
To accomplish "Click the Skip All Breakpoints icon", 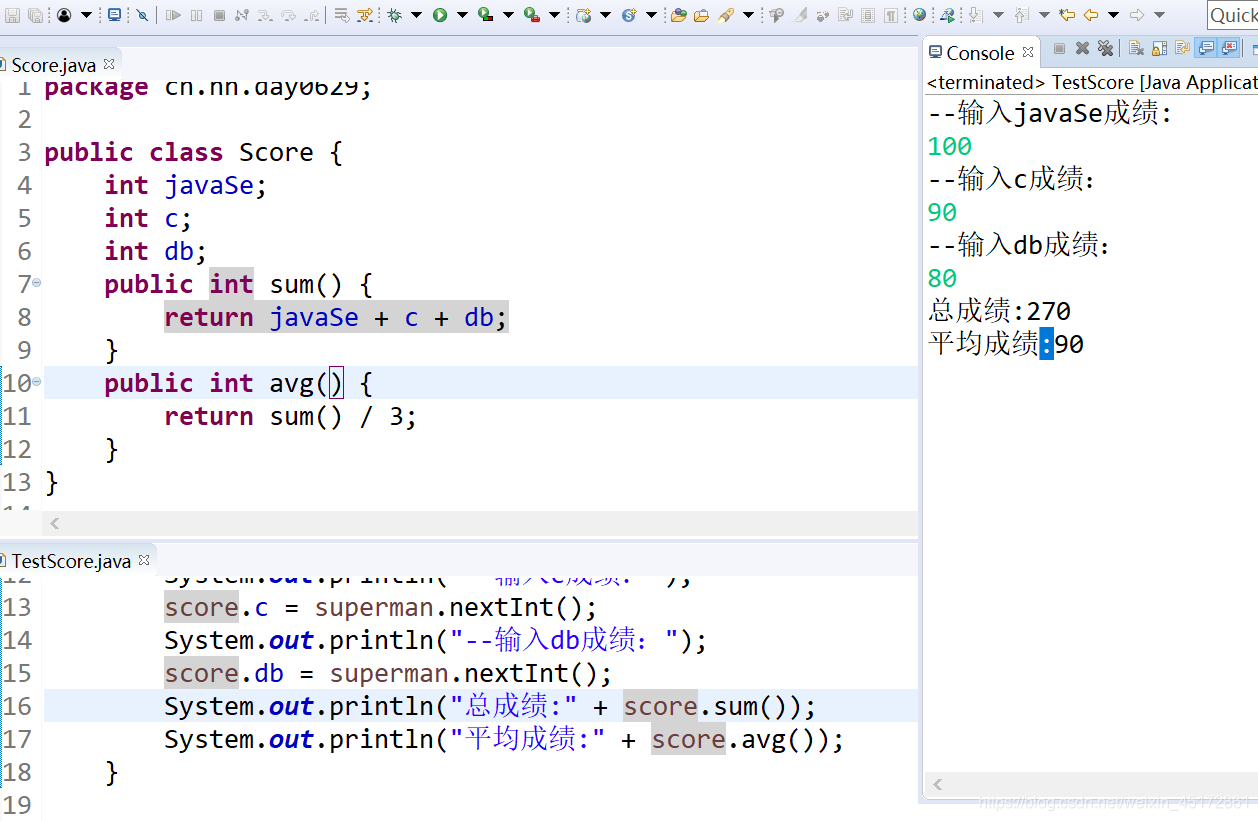I will pos(142,15).
